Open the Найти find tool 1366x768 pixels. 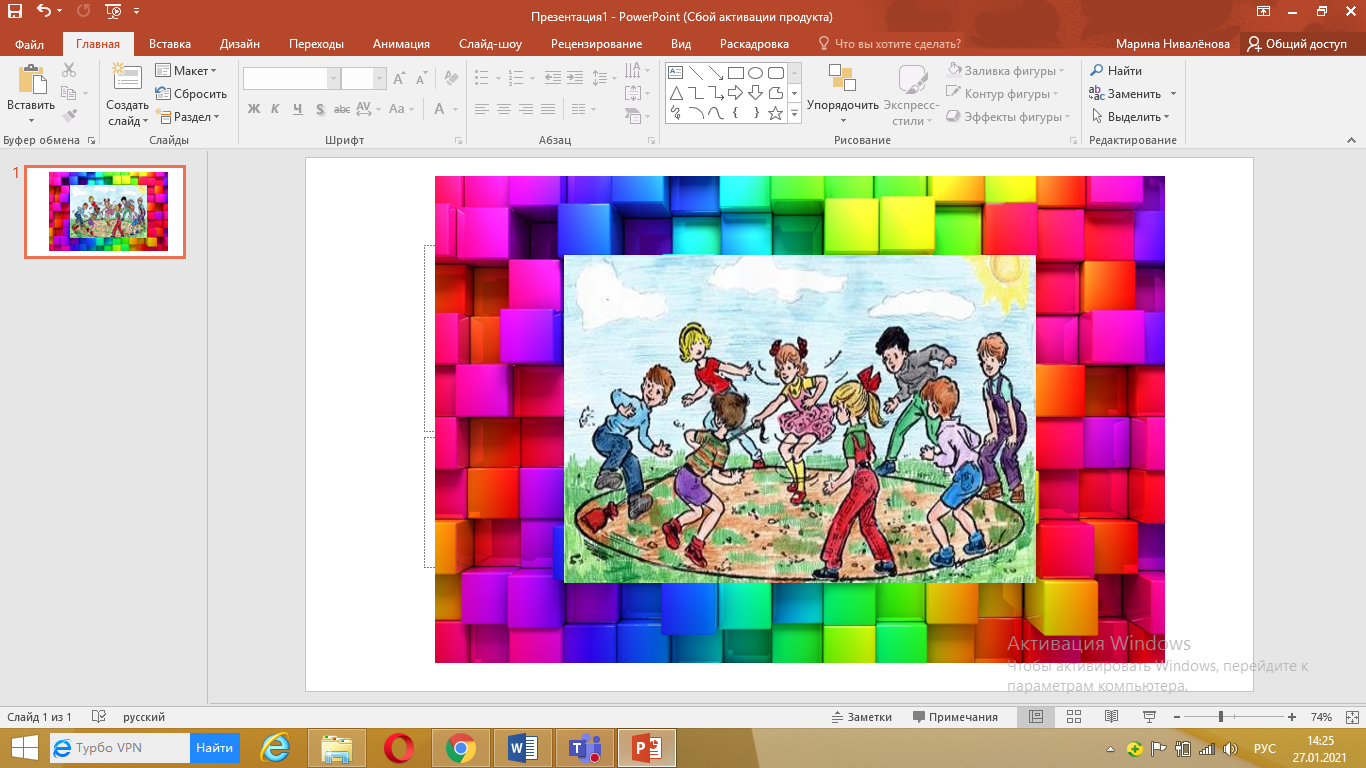coord(1116,71)
